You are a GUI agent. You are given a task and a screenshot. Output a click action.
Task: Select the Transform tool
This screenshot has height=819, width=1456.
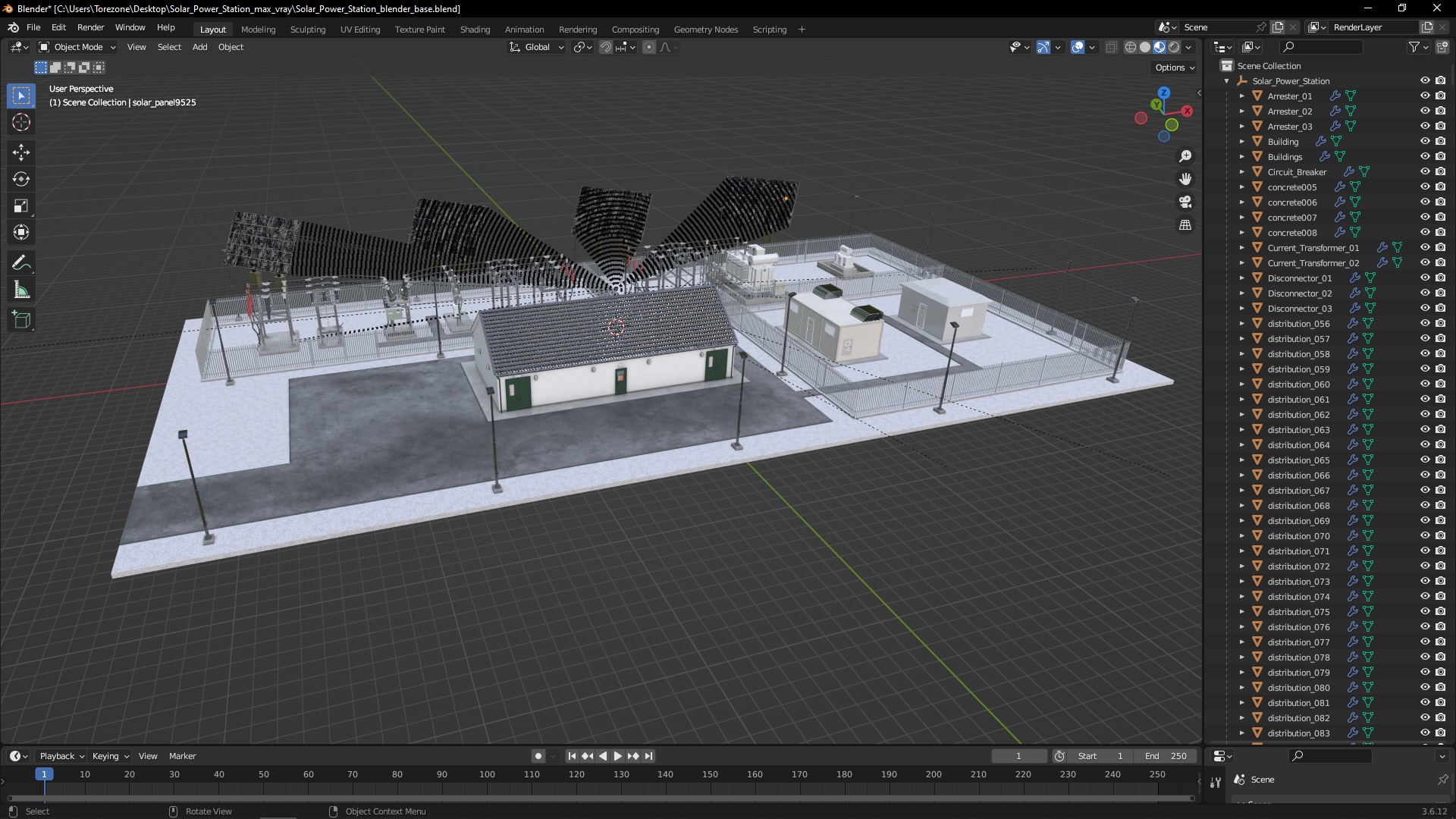coord(21,232)
